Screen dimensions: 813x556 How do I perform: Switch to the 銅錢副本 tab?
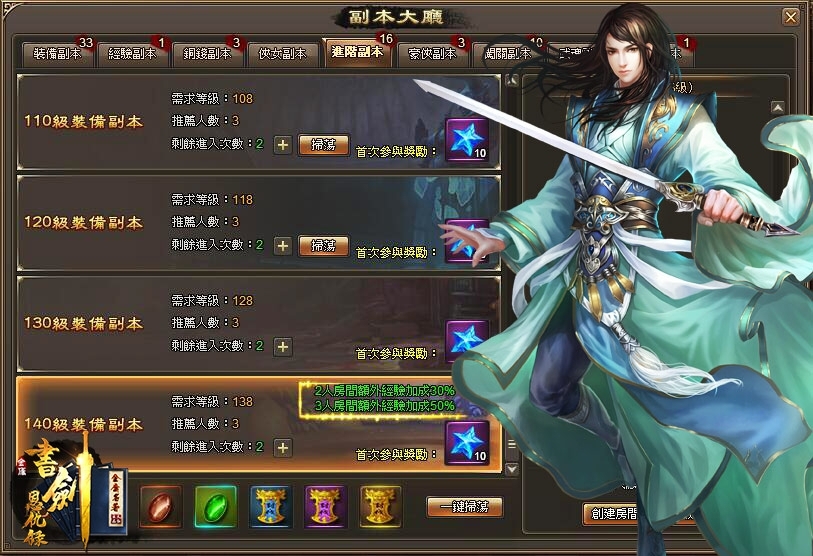[x=207, y=54]
